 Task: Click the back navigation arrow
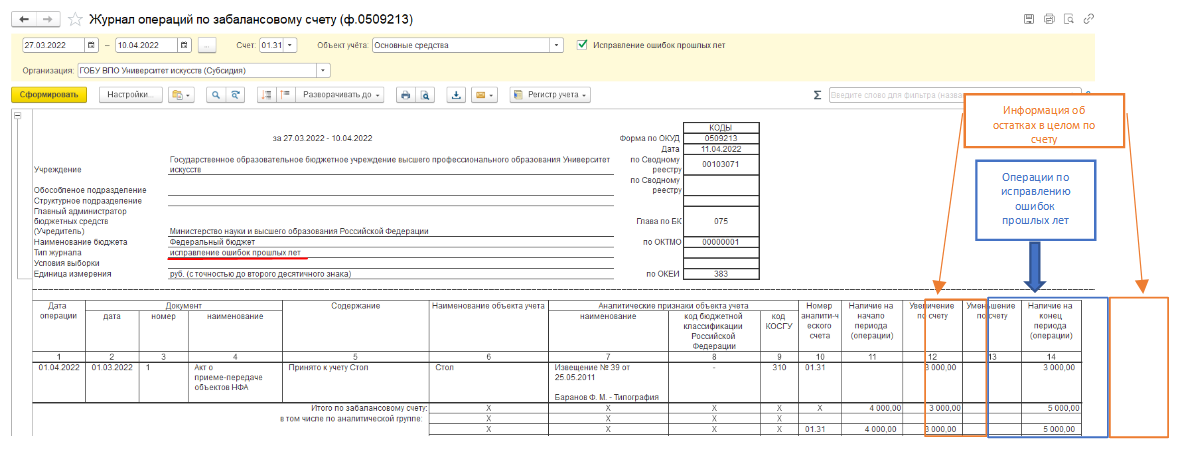[x=24, y=20]
